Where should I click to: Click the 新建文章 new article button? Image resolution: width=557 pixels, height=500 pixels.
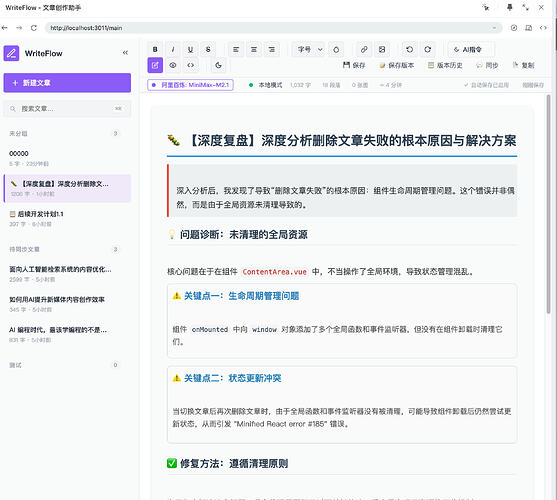(67, 83)
